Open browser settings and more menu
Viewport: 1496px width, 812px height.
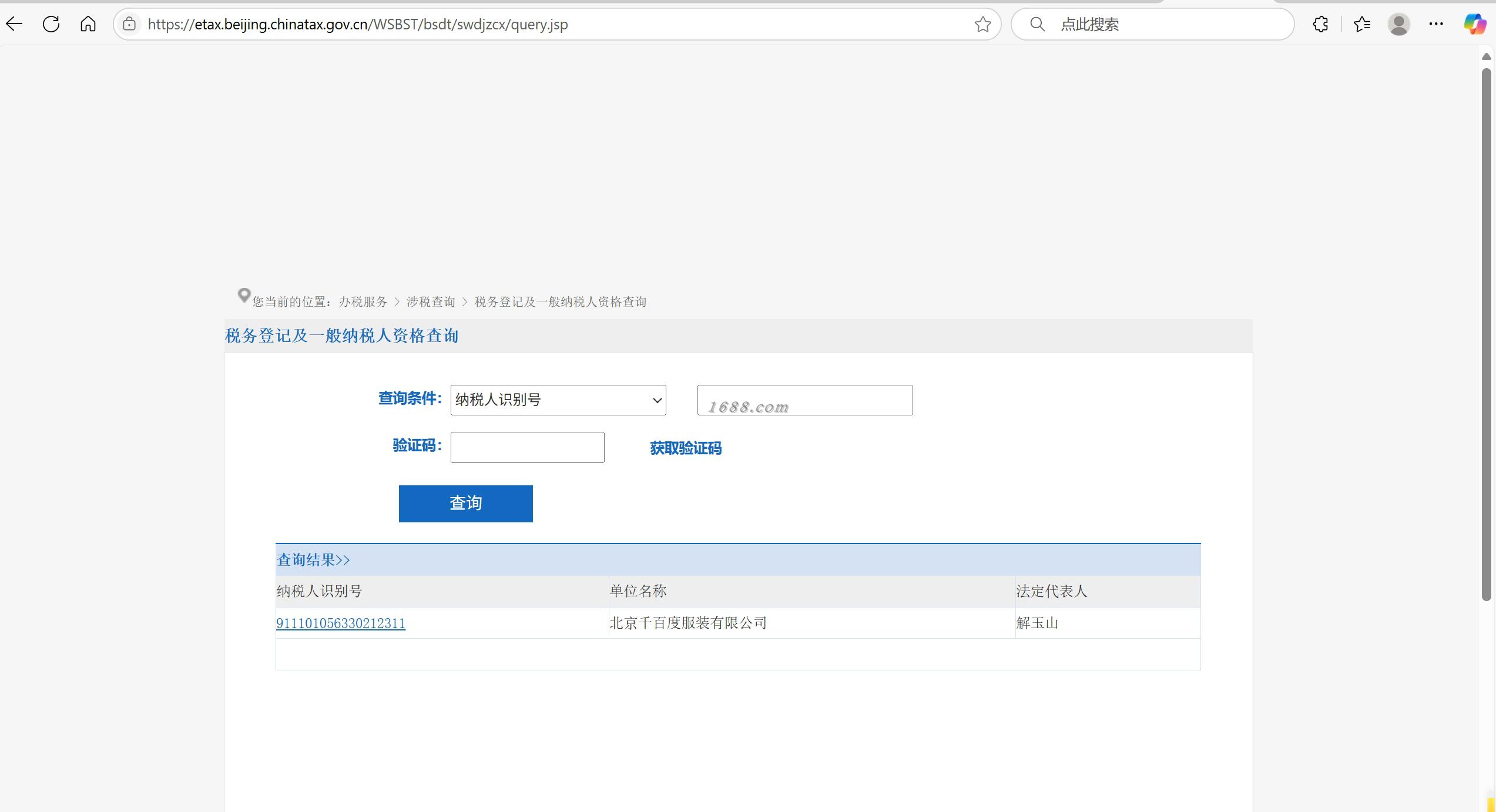1436,24
